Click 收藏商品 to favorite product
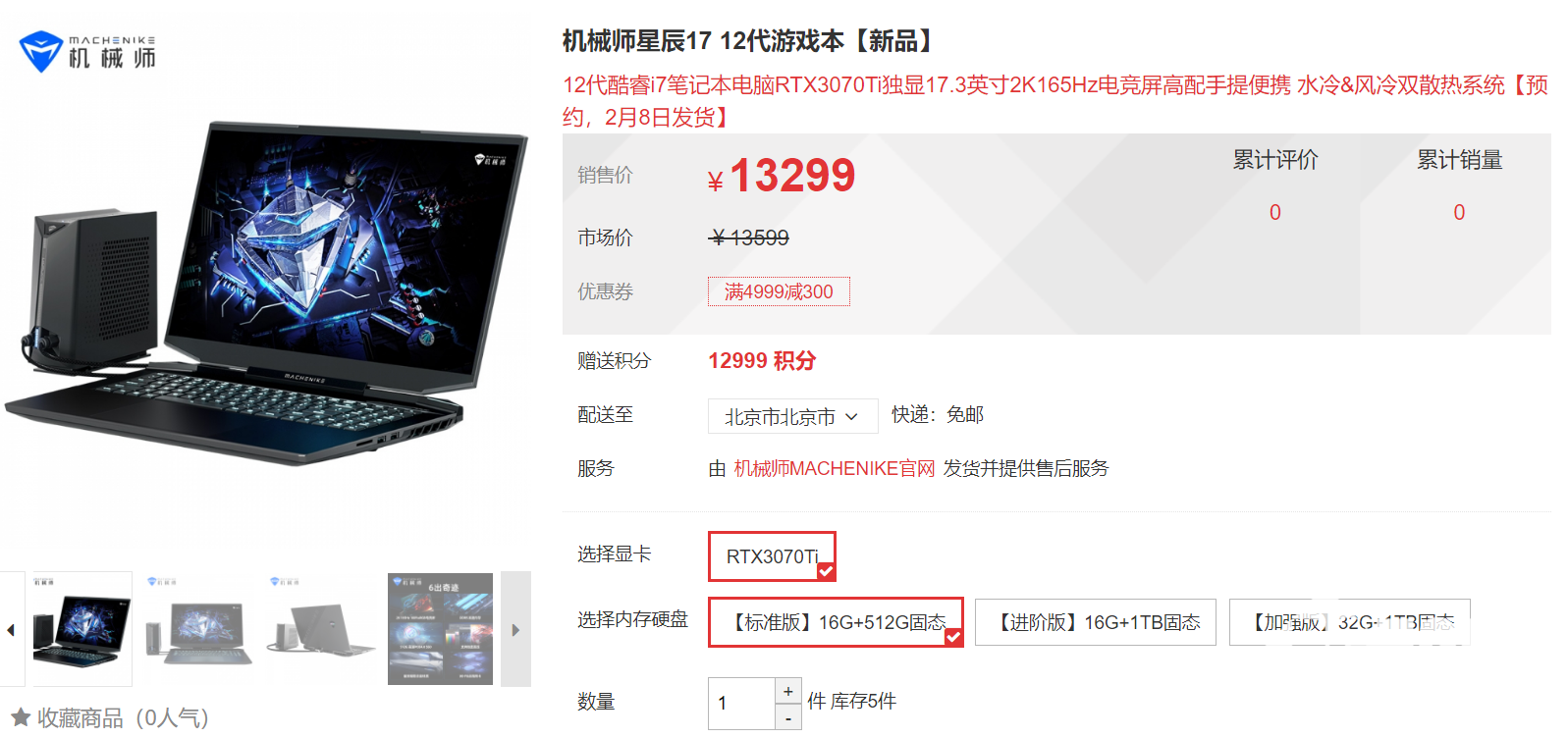 pos(81,717)
